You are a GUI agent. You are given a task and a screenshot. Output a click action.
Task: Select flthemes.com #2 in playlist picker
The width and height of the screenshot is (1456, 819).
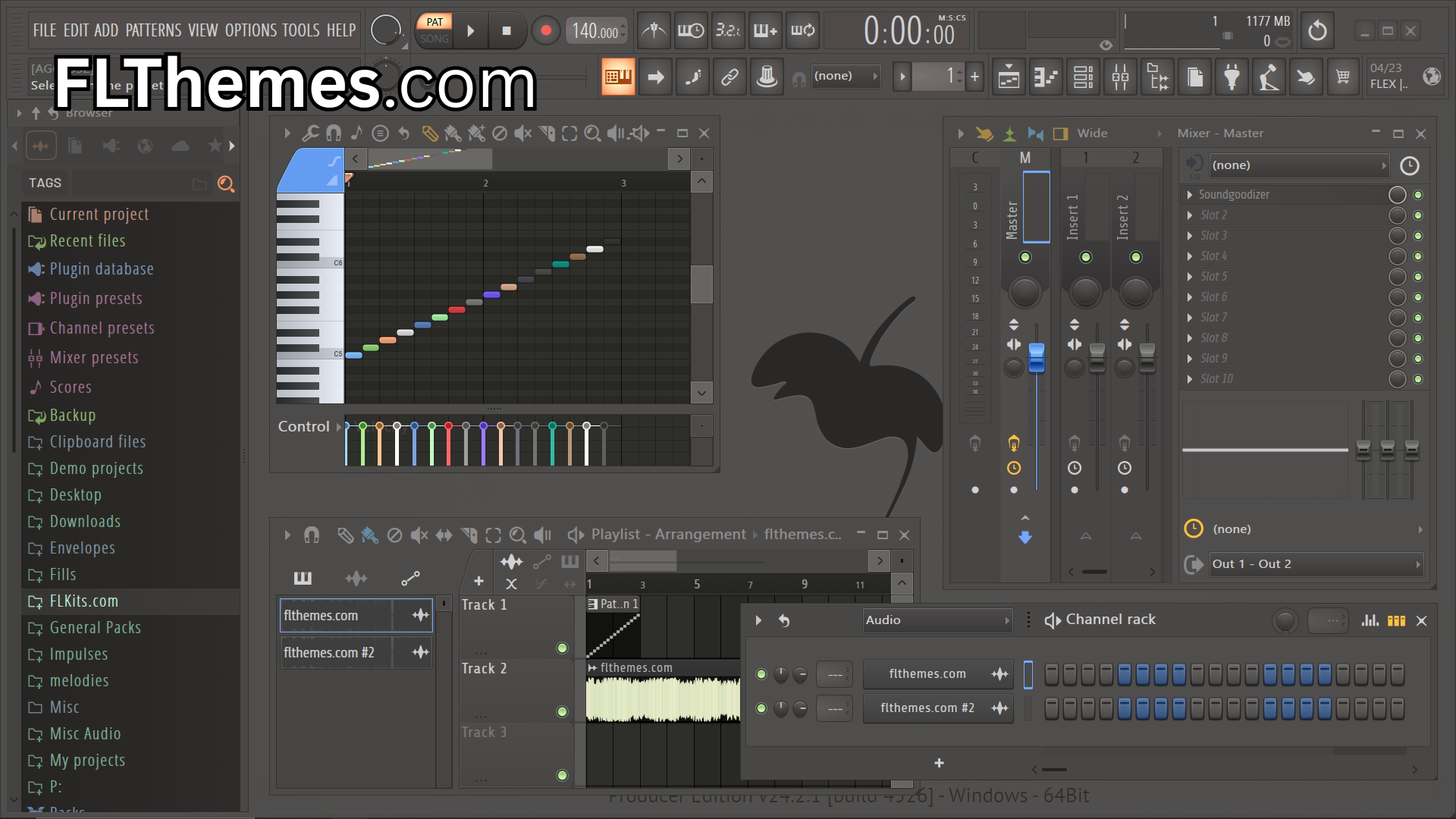(356, 653)
